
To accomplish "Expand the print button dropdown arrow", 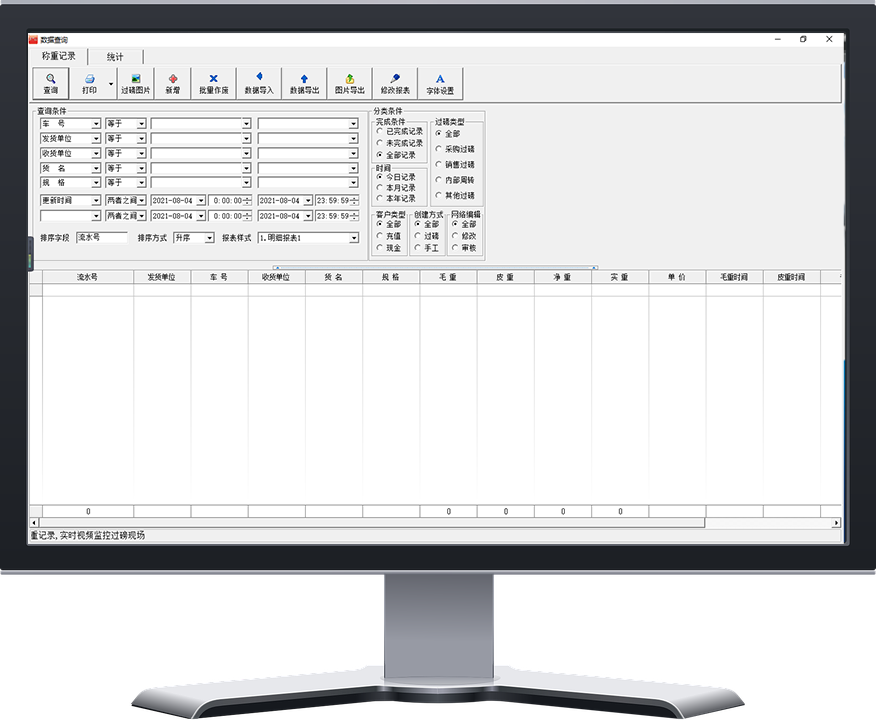I will coord(111,84).
